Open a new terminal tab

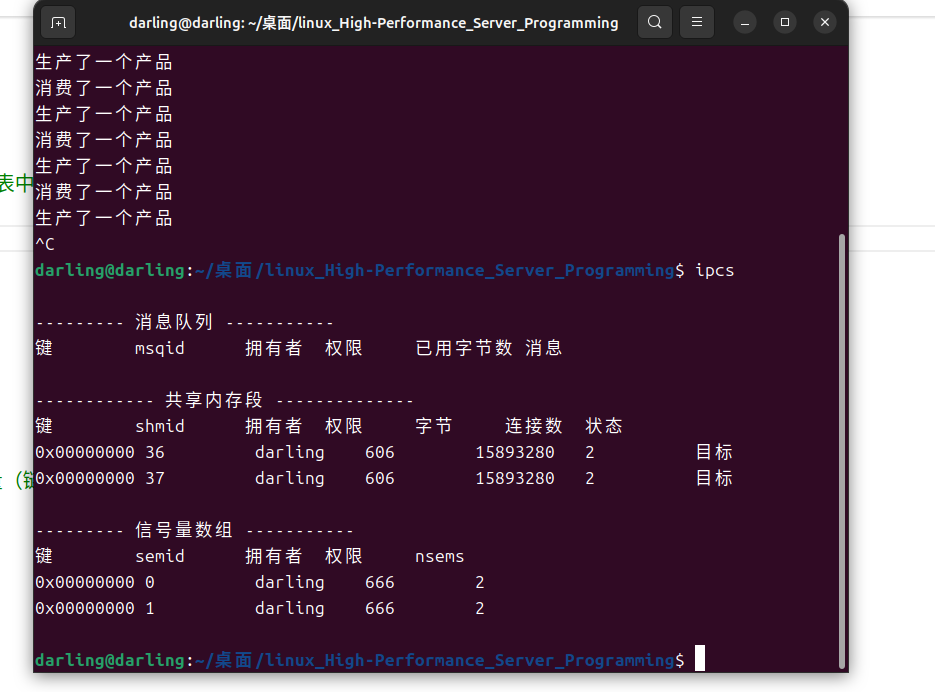click(x=58, y=23)
